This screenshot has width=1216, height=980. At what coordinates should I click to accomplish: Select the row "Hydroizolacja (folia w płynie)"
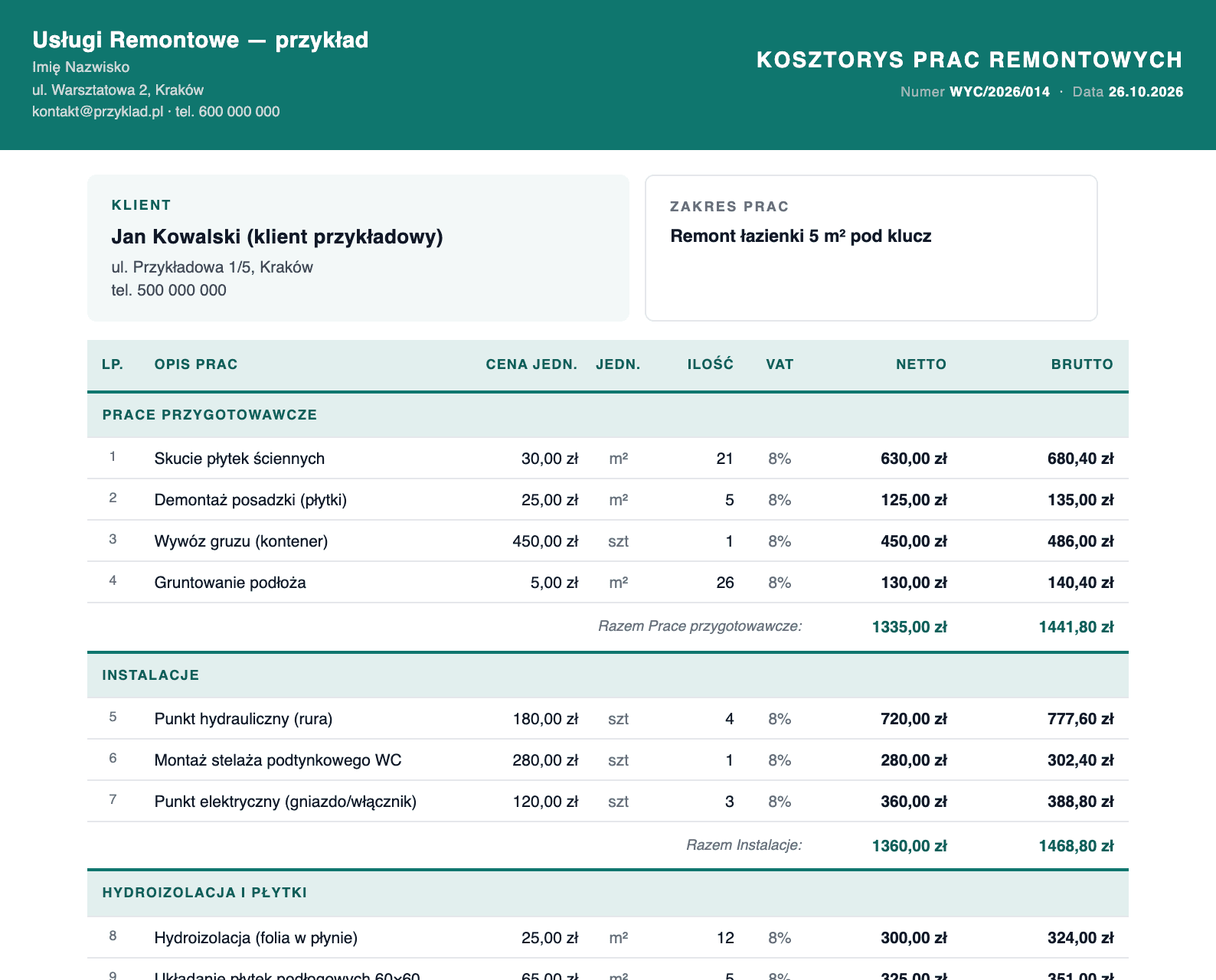tap(608, 938)
